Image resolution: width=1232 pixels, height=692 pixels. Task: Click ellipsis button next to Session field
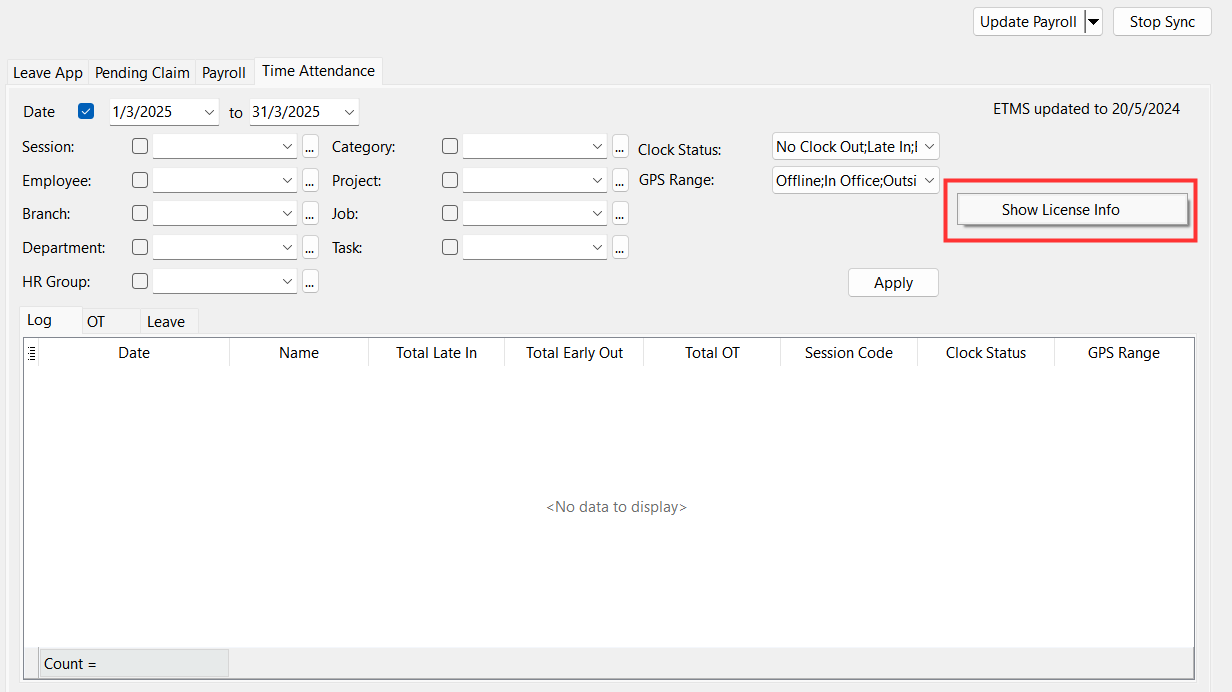310,147
